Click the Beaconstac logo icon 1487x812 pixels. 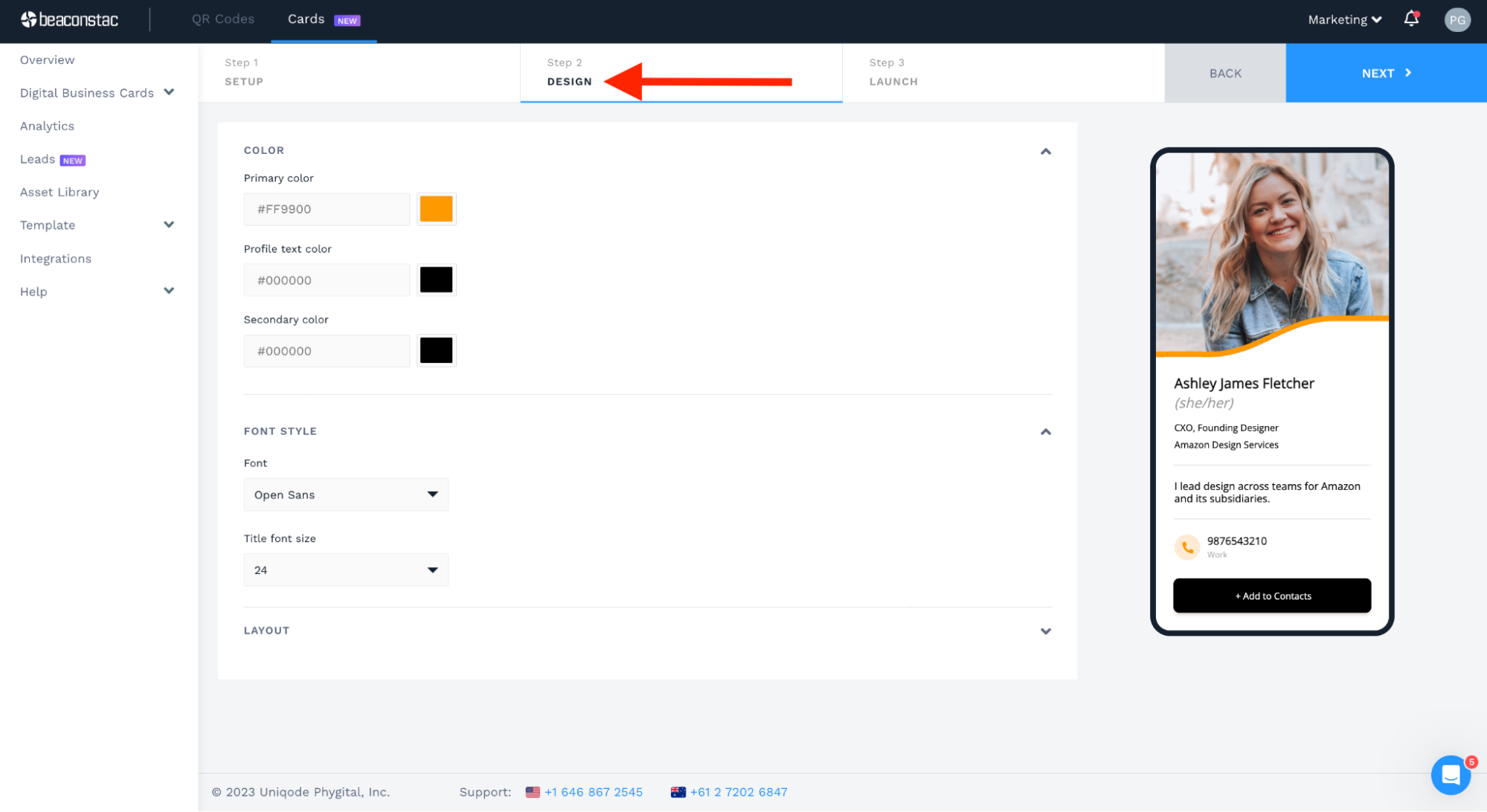28,19
